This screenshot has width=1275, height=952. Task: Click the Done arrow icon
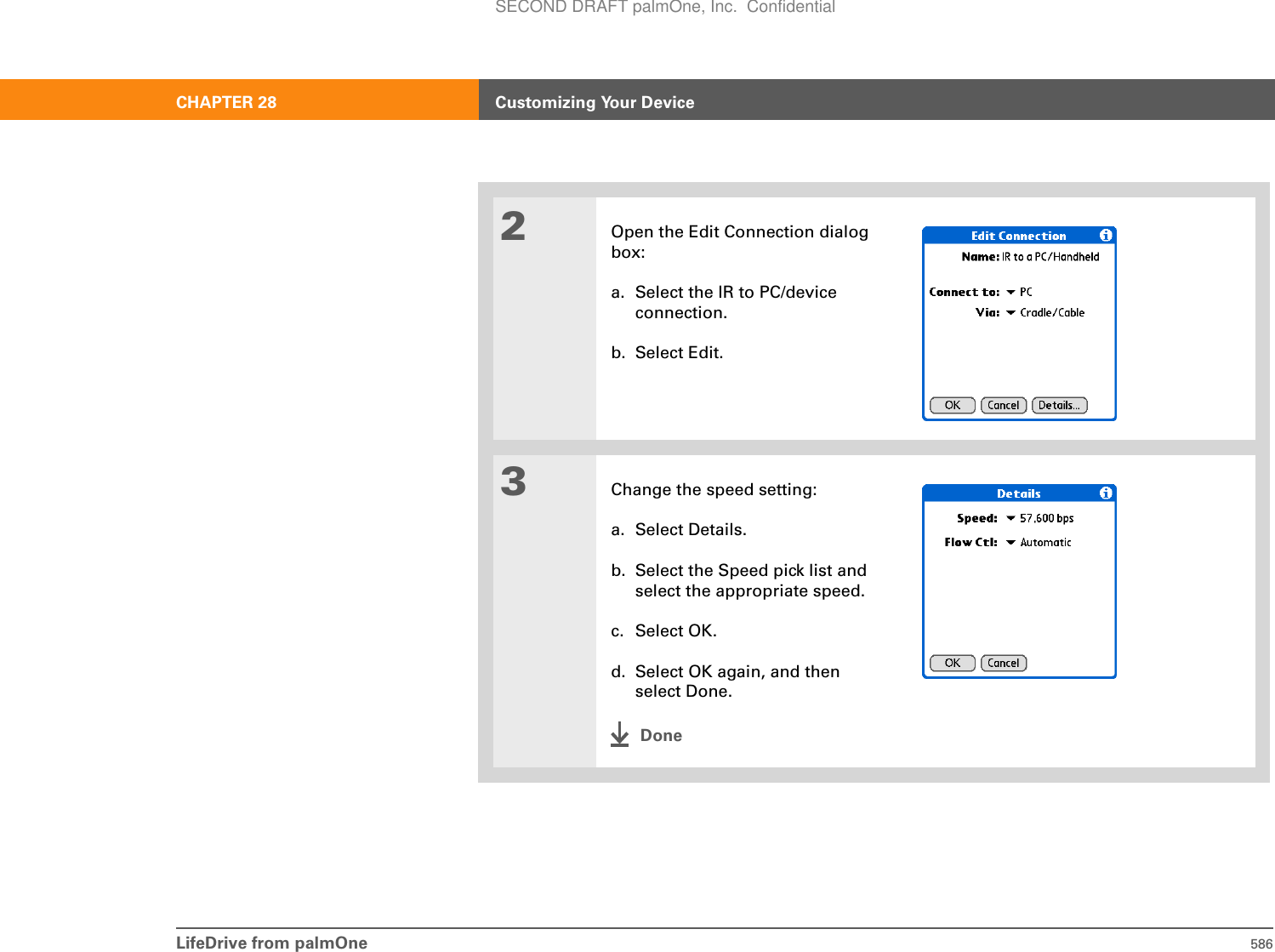click(620, 735)
